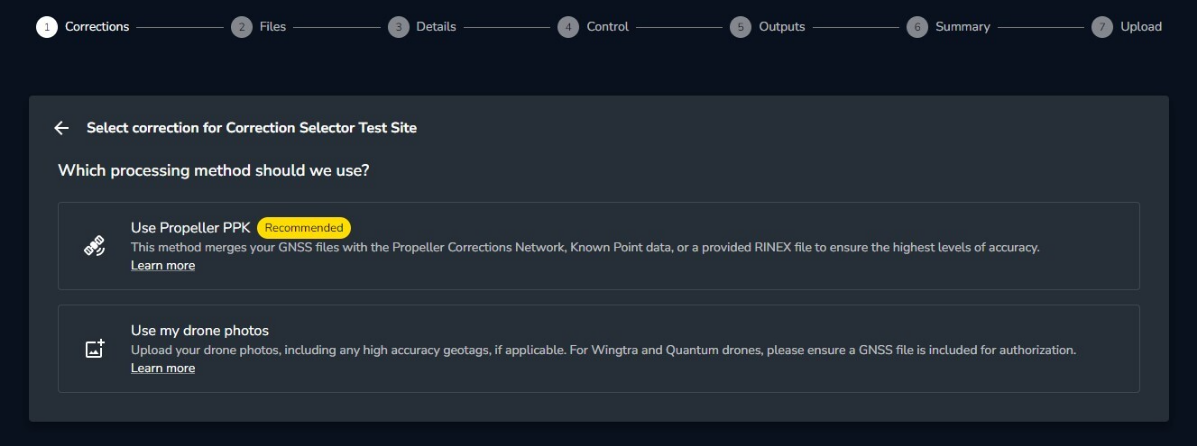Go to the Upload step
The width and height of the screenshot is (1197, 447).
(x=1140, y=27)
